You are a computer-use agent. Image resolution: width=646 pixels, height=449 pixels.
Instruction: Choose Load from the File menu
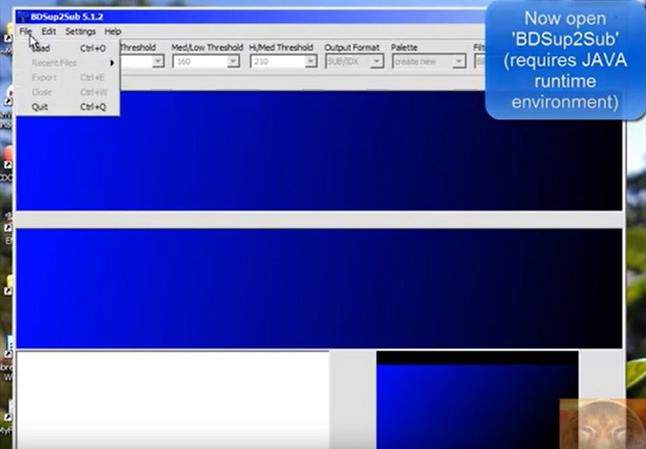[x=68, y=48]
